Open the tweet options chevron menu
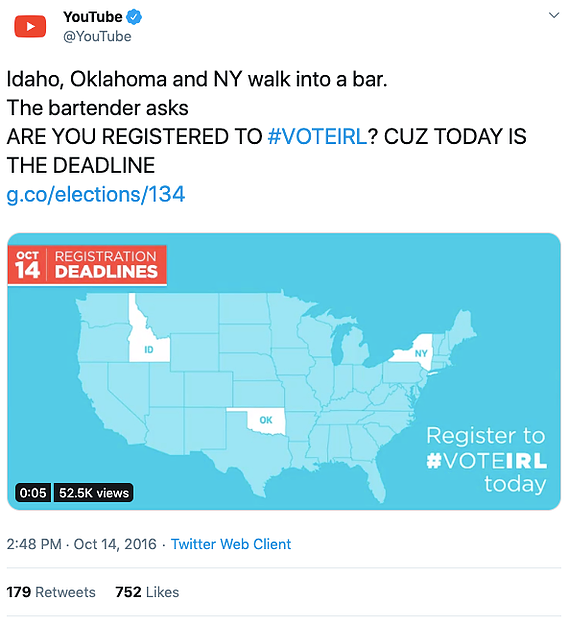The width and height of the screenshot is (569, 626). tap(553, 16)
